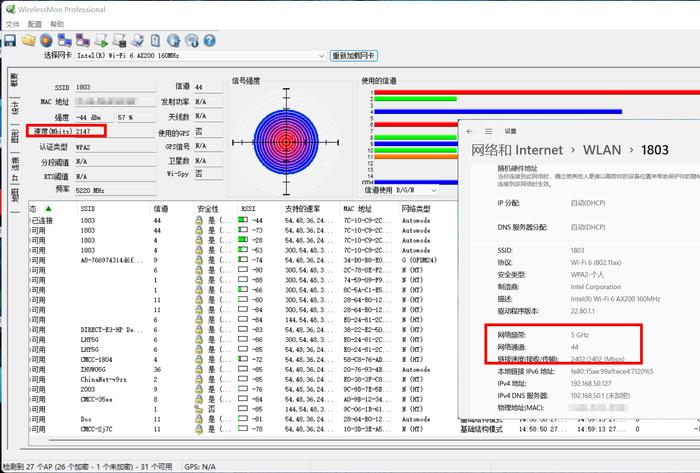Click the 重新加载网卡 button

(x=354, y=56)
